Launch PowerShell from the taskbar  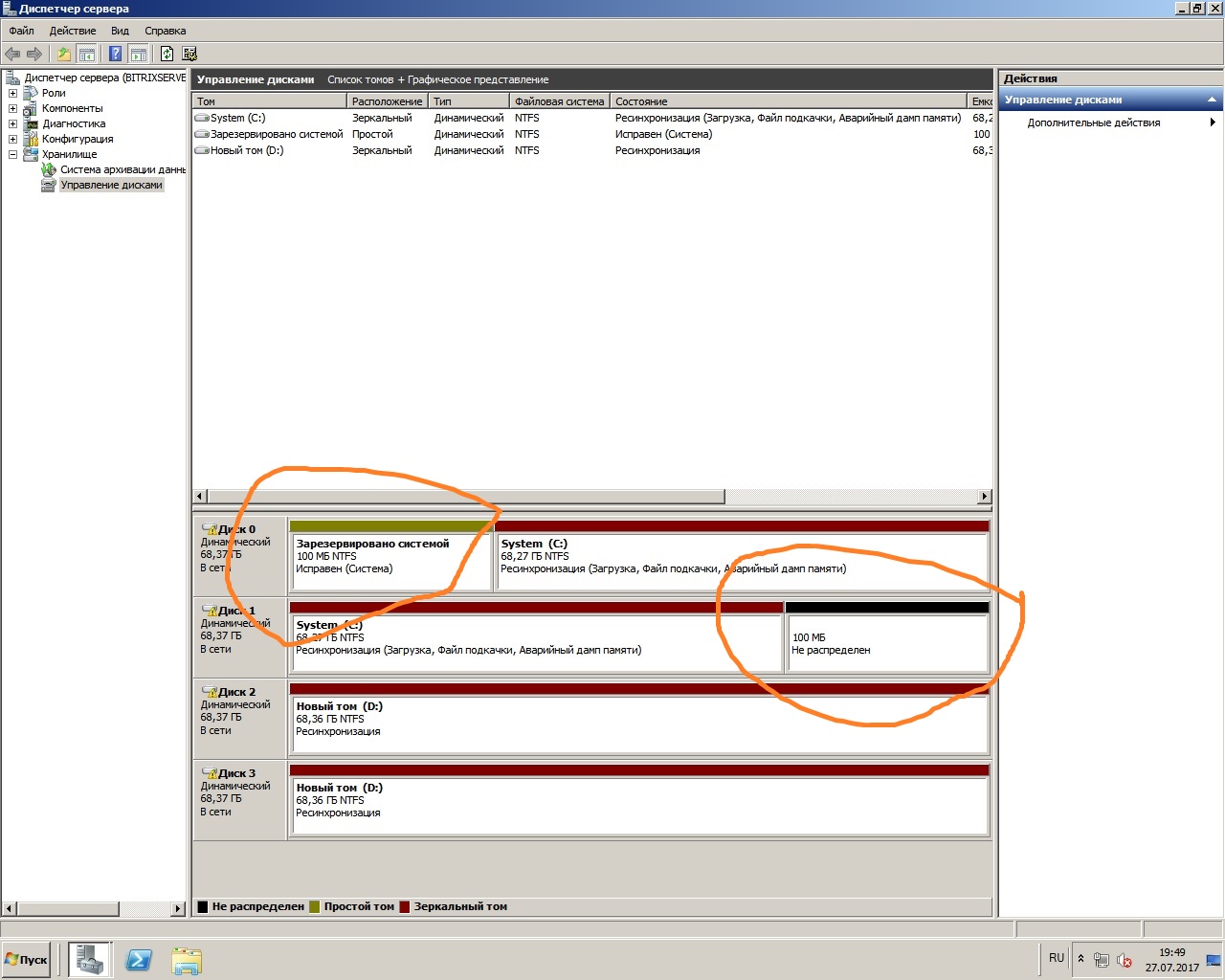coord(139,960)
